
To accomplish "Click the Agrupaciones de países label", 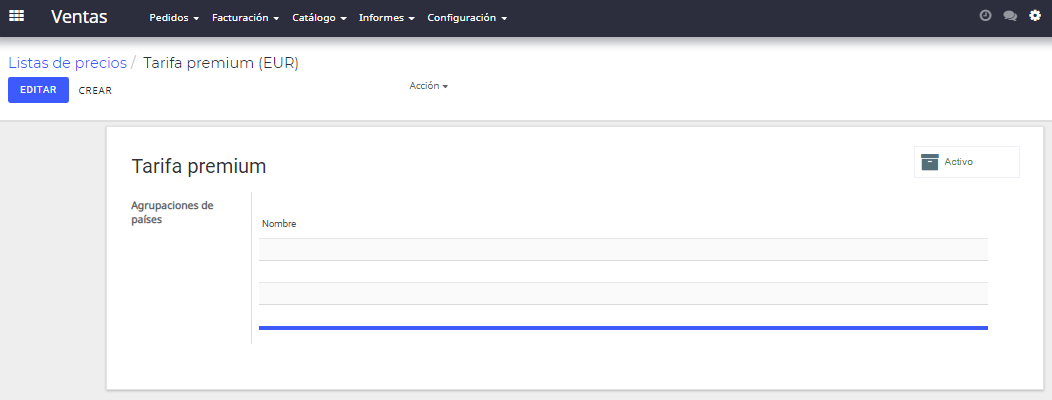I will tap(172, 212).
